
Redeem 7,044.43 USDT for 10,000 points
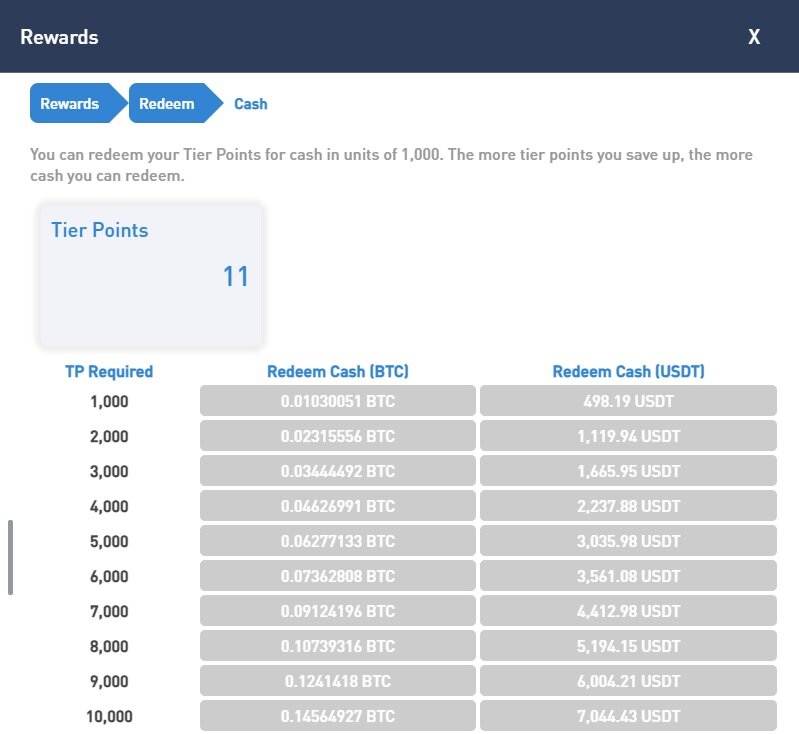[x=628, y=716]
